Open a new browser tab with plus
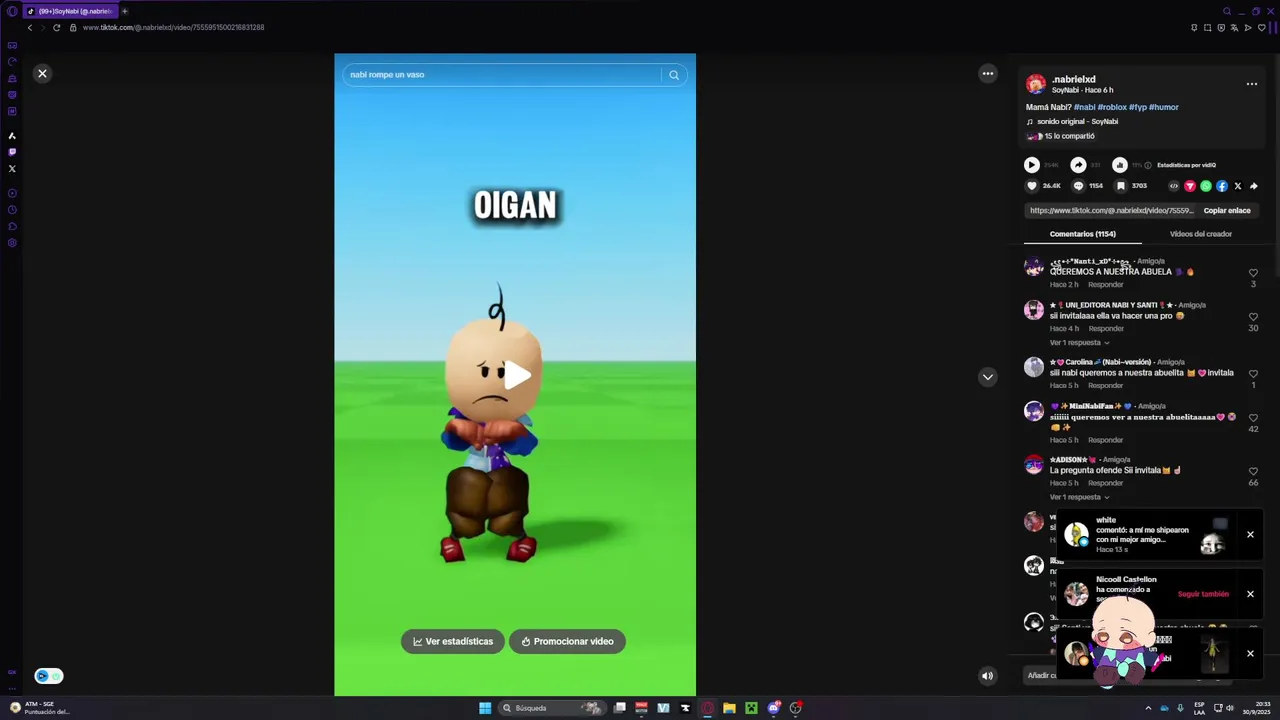Viewport: 1280px width, 720px height. [124, 11]
